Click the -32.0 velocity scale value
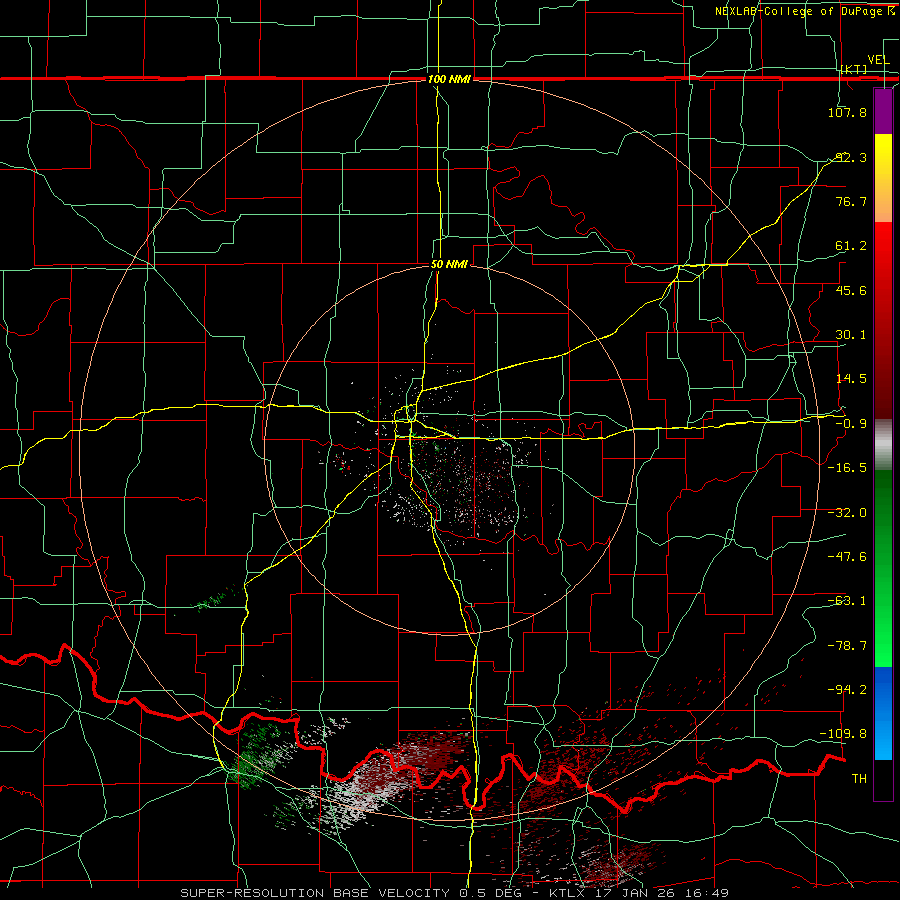Image resolution: width=900 pixels, height=900 pixels. click(x=847, y=513)
